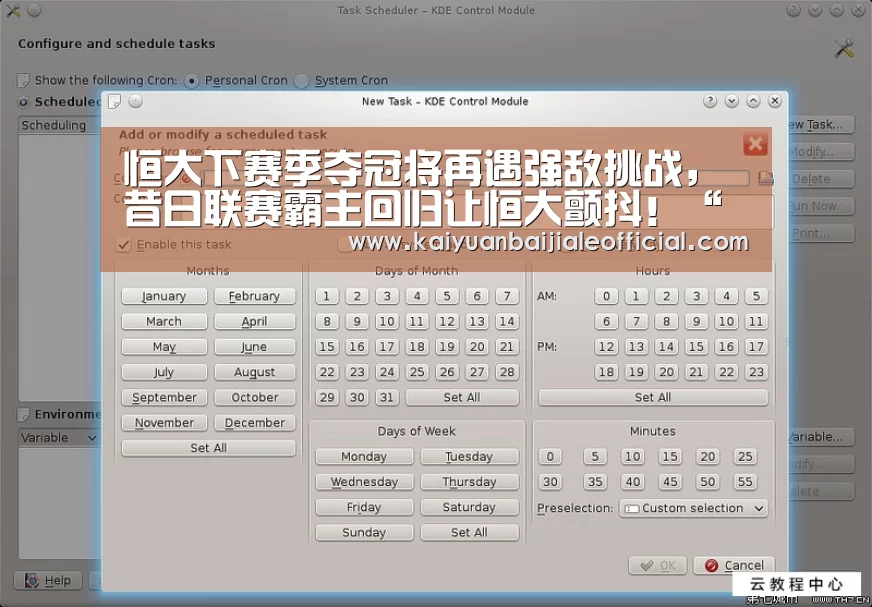Click the Help button in Task Scheduler
Screen dimensions: 872x607
pos(48,580)
